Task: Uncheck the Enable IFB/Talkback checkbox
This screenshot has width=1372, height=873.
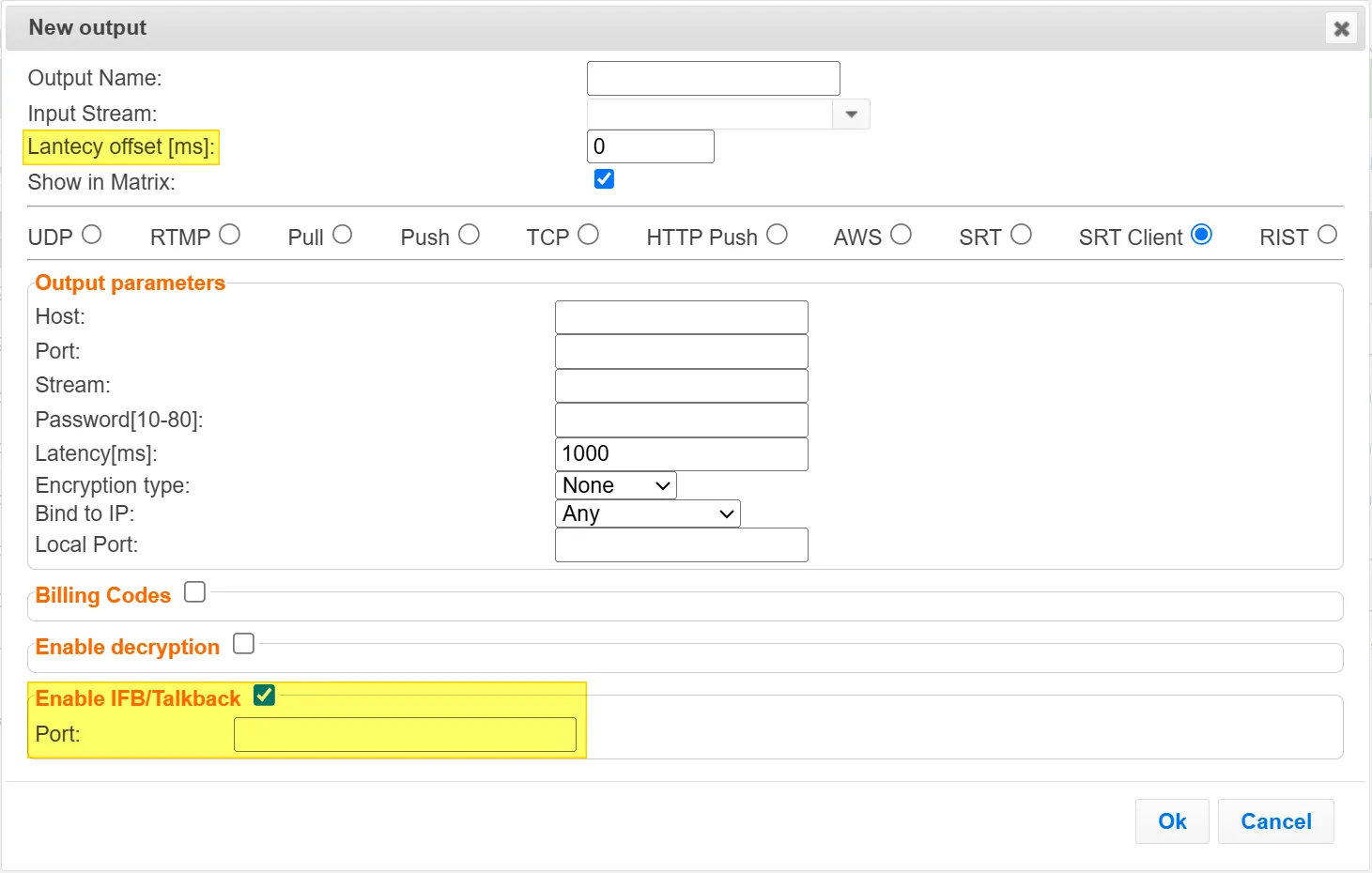Action: pos(265,695)
